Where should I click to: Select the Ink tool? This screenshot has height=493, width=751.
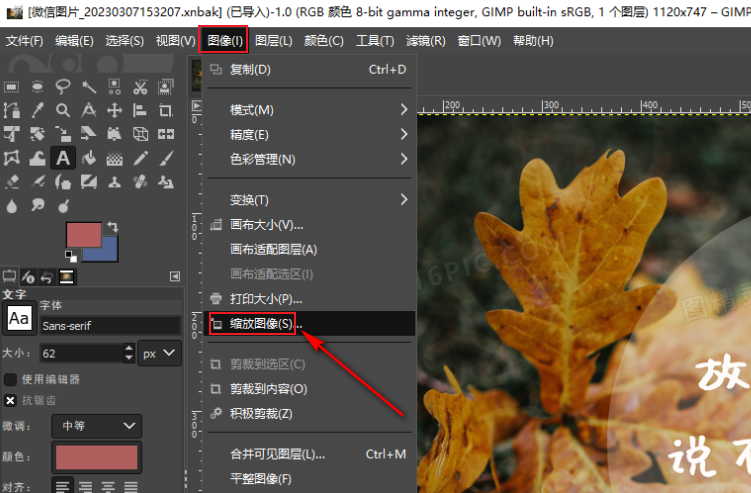[63, 182]
